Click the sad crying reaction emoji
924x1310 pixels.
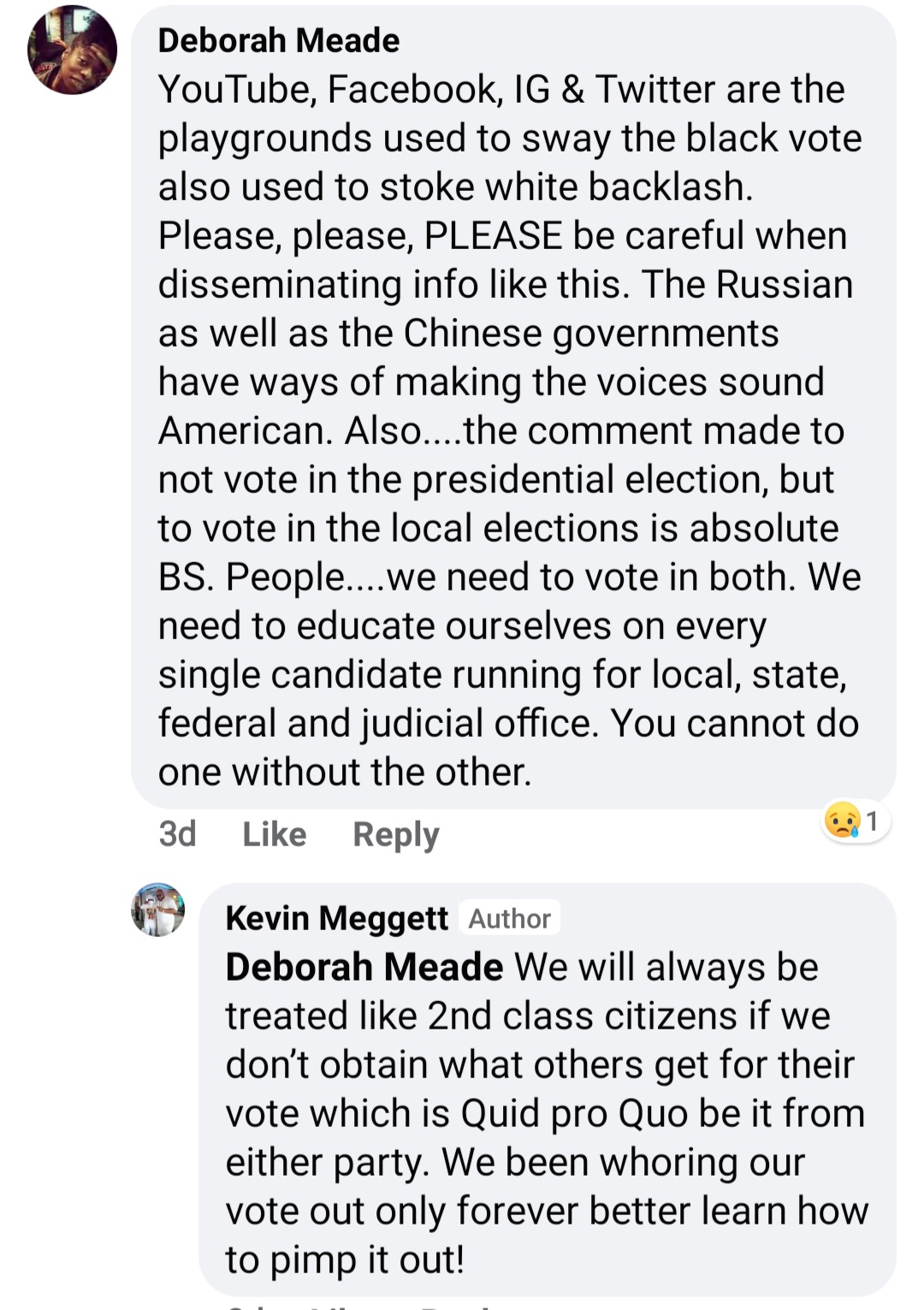(x=842, y=821)
